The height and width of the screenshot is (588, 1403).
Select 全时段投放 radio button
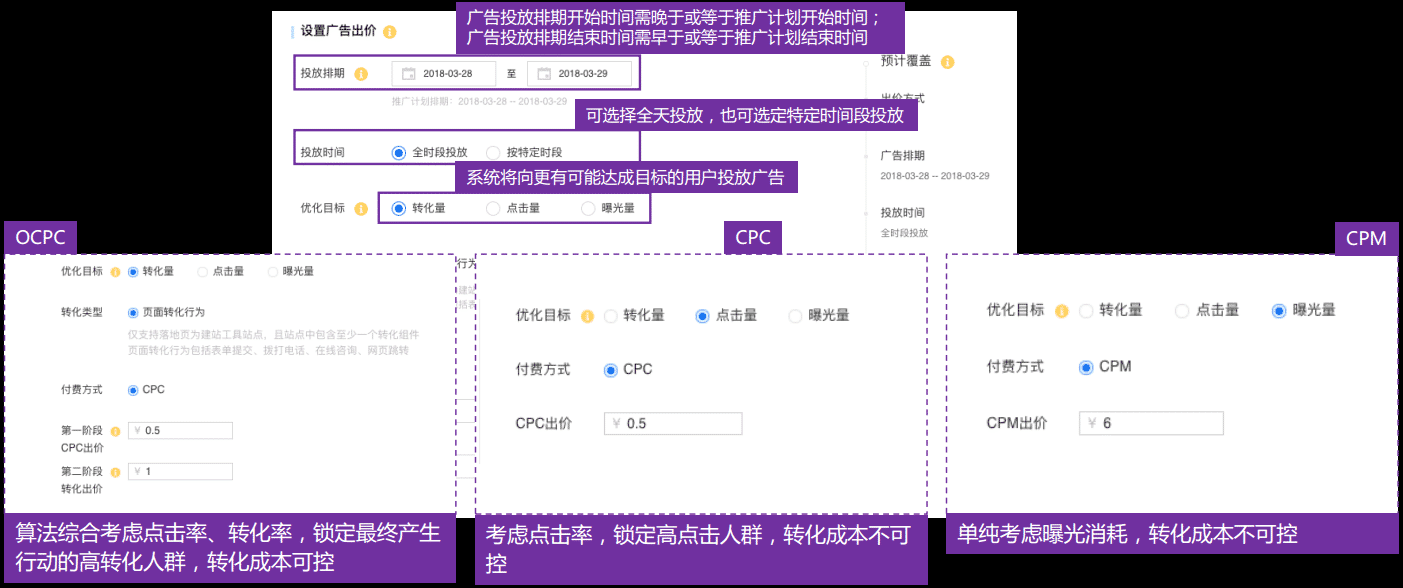399,153
